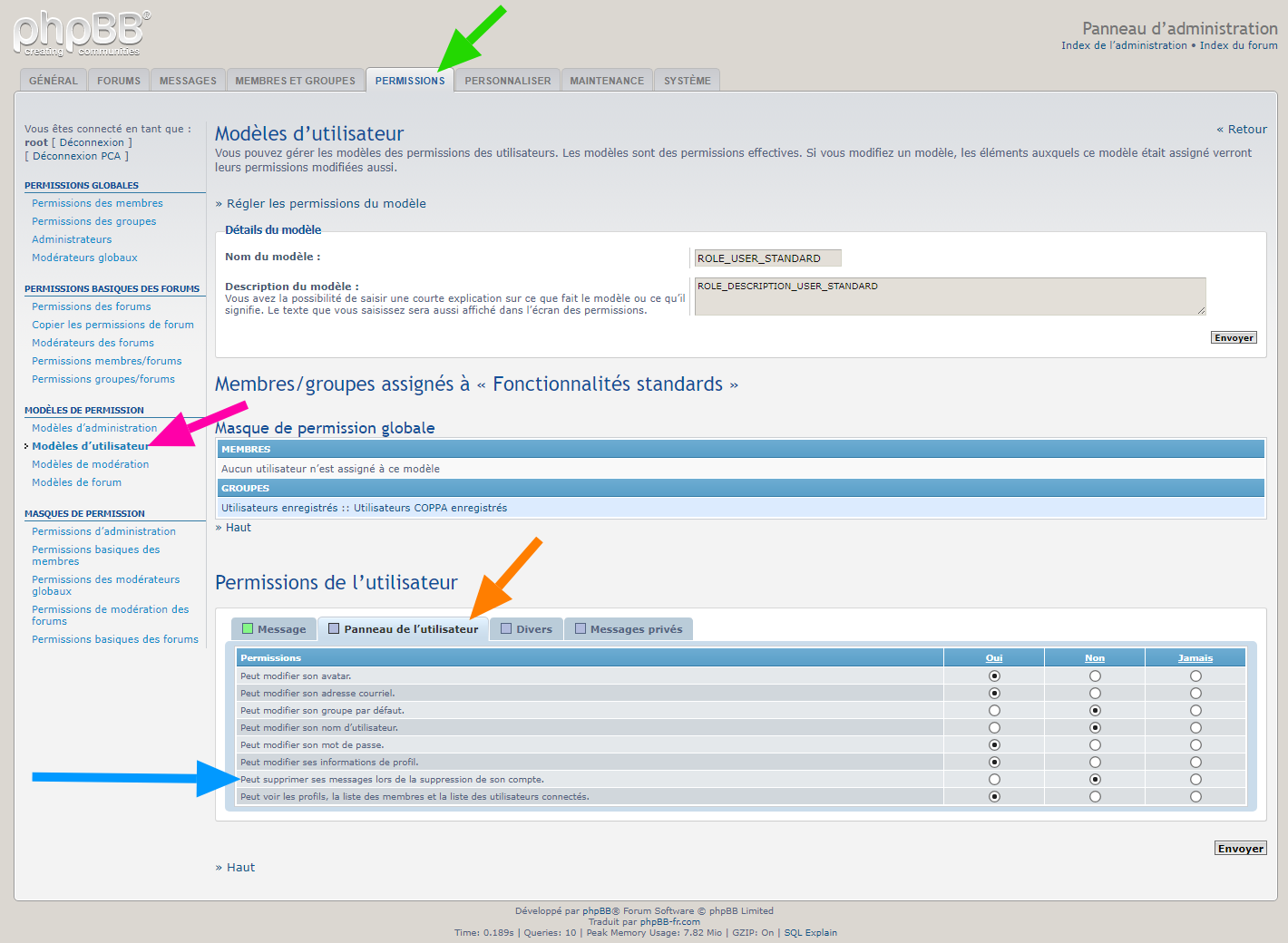Click the Jamais column header
This screenshot has height=943, width=1288.
click(x=1195, y=658)
